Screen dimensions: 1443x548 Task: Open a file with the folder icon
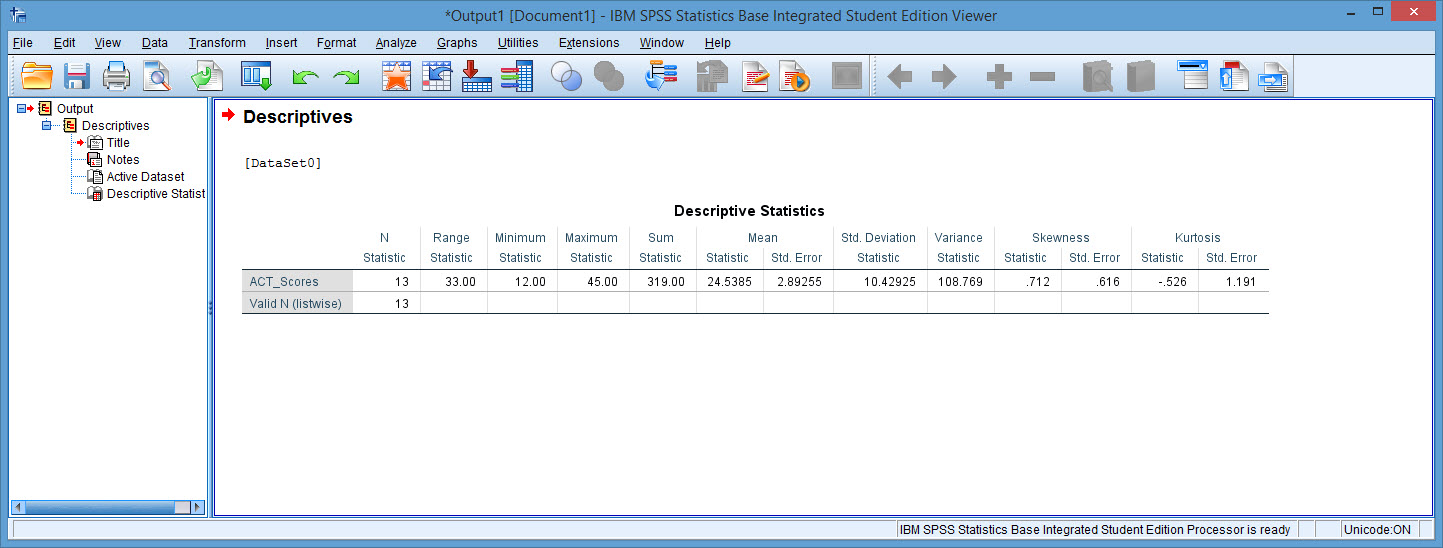(x=37, y=77)
